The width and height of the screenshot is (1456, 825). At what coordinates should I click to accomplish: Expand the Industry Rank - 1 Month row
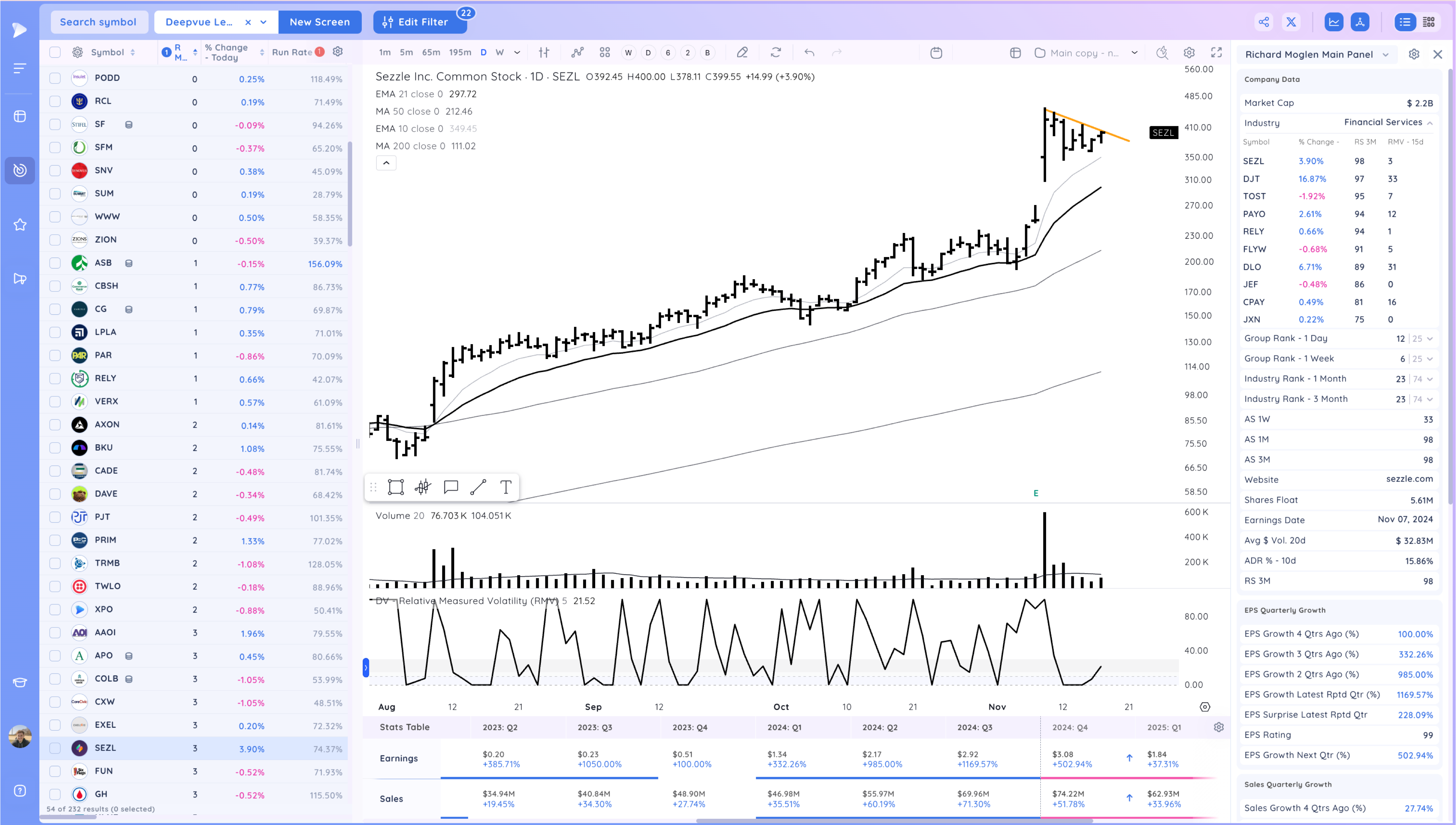(x=1430, y=379)
